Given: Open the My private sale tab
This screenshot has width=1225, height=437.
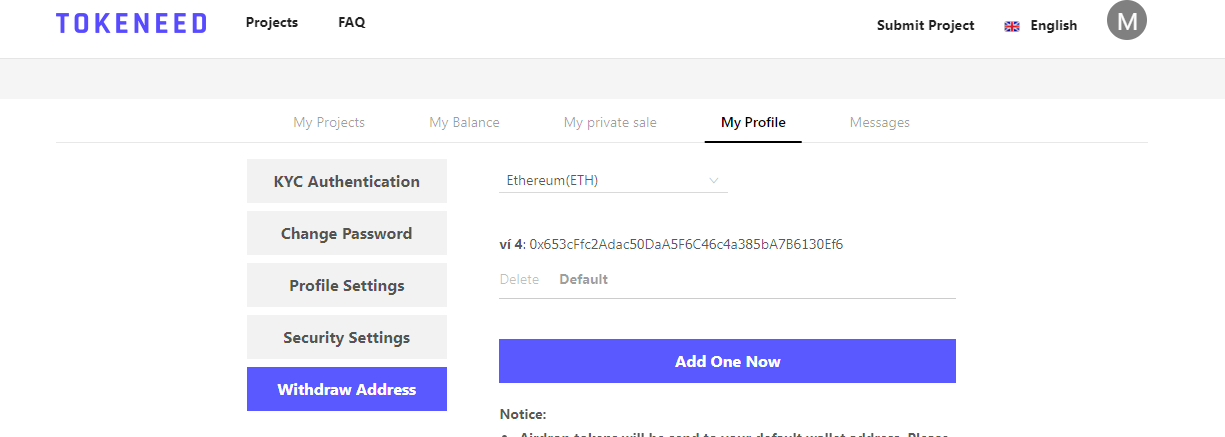Looking at the screenshot, I should click(610, 122).
